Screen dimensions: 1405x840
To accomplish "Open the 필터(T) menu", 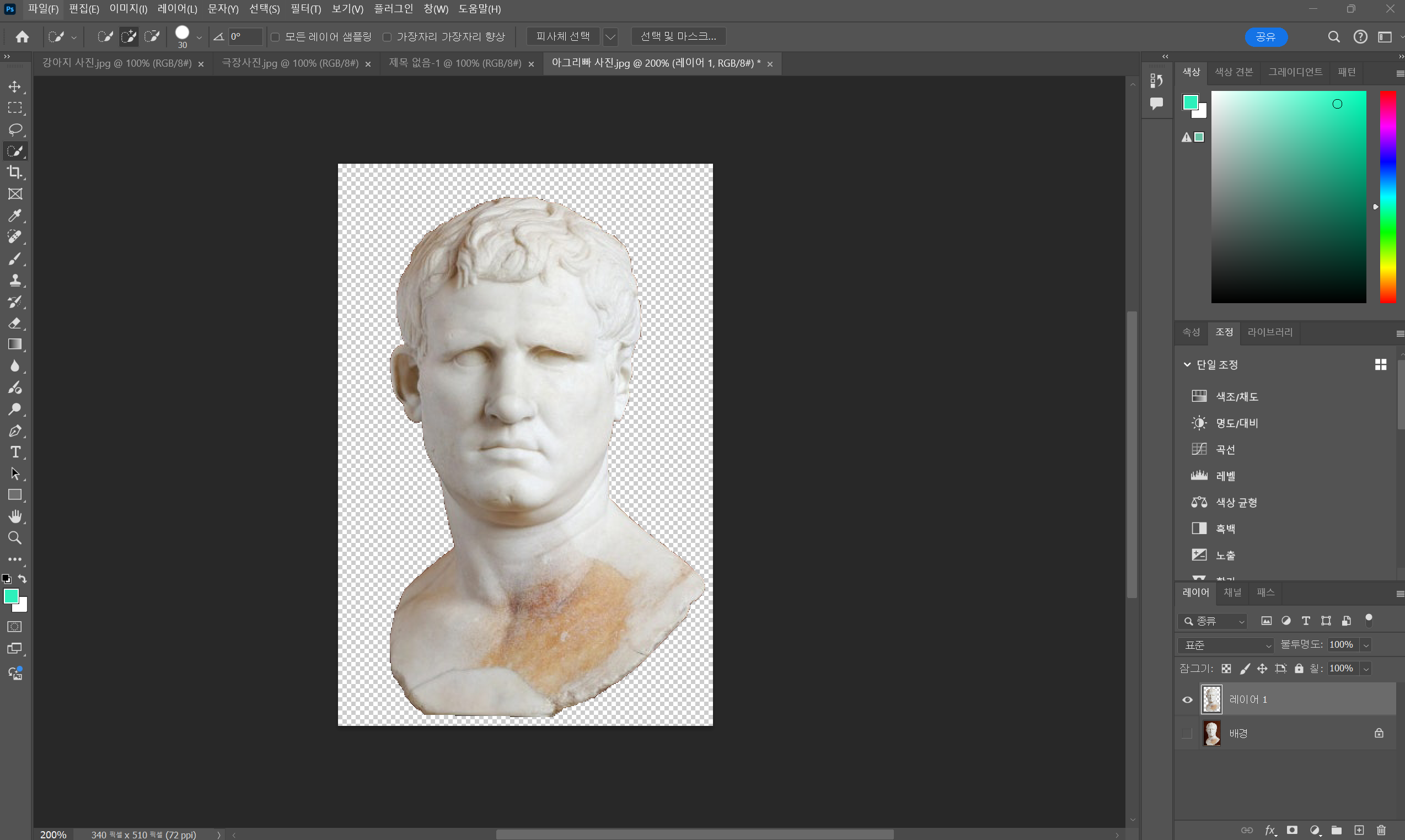I will [x=305, y=9].
